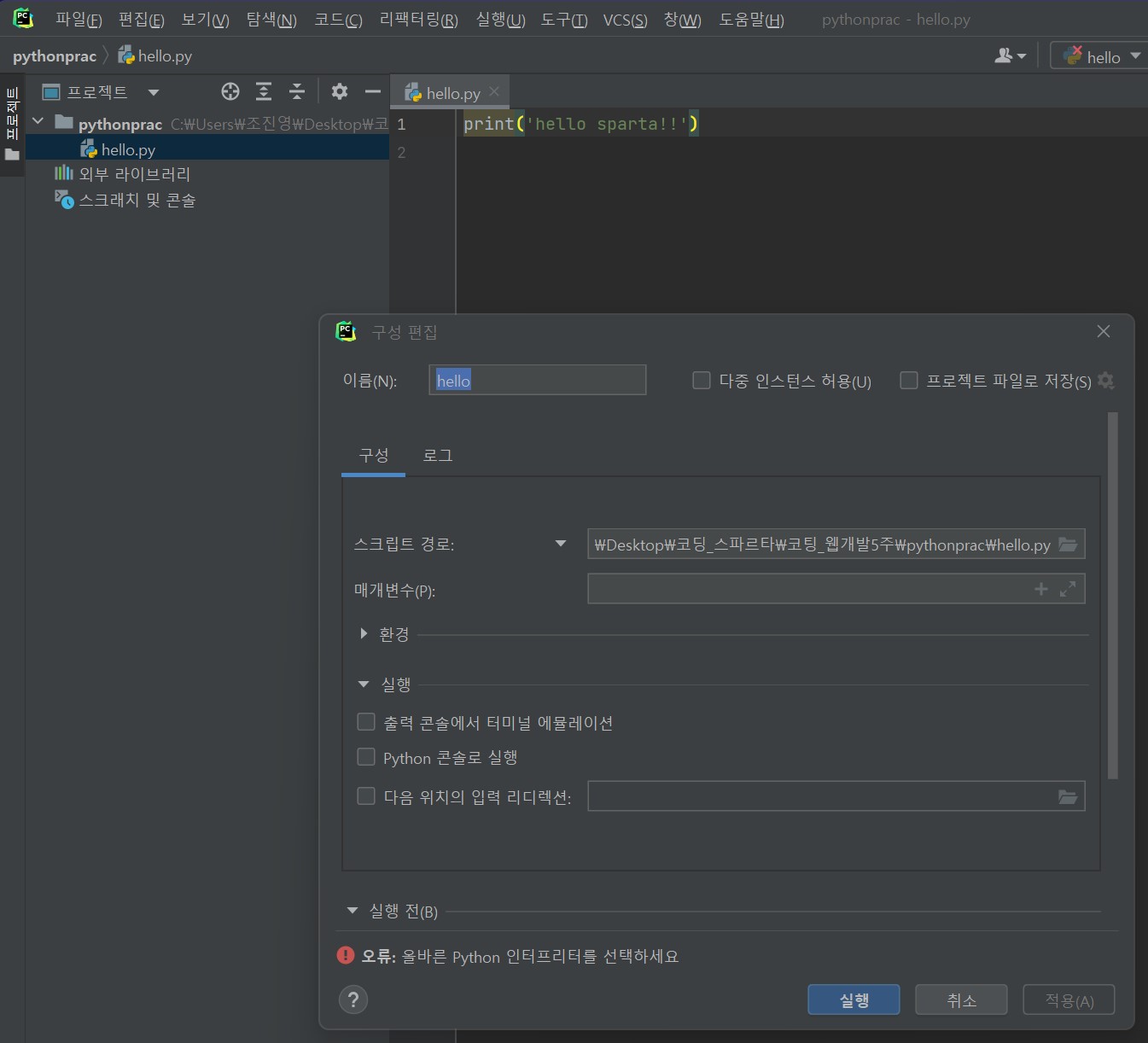This screenshot has height=1043, width=1148.
Task: Select External Libraries (외부 라이브러리) tree item
Action: (135, 174)
